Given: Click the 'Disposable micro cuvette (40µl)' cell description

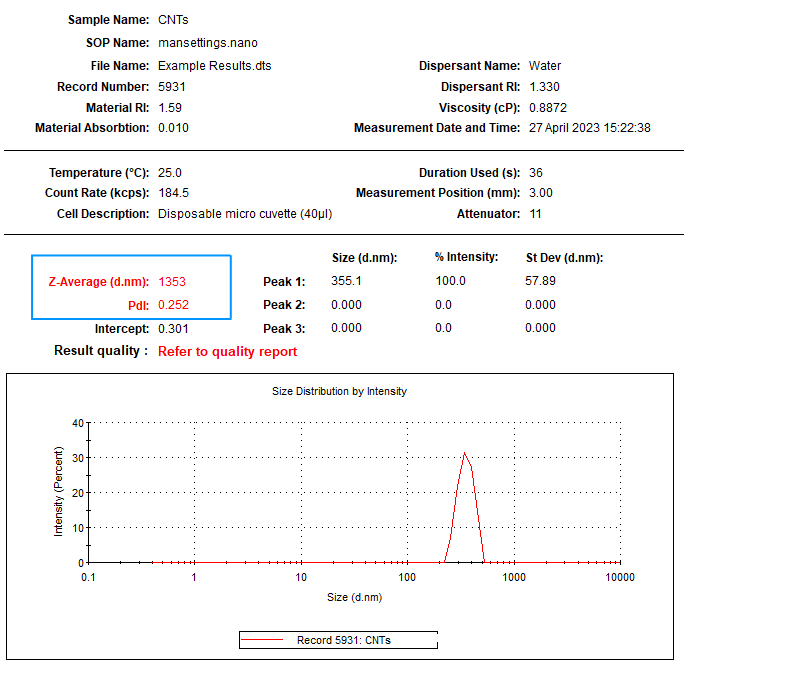Looking at the screenshot, I should point(245,214).
